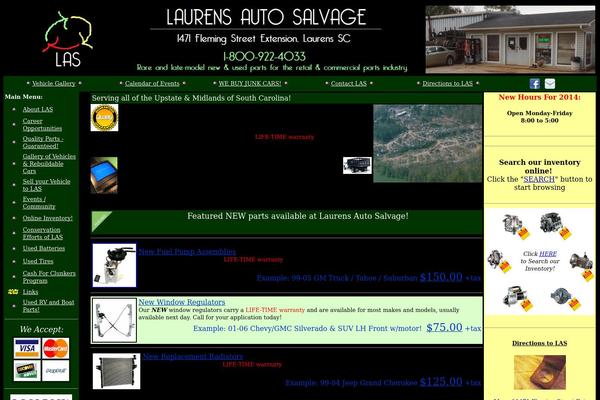Open Directions to LAS in top navigation

click(448, 83)
